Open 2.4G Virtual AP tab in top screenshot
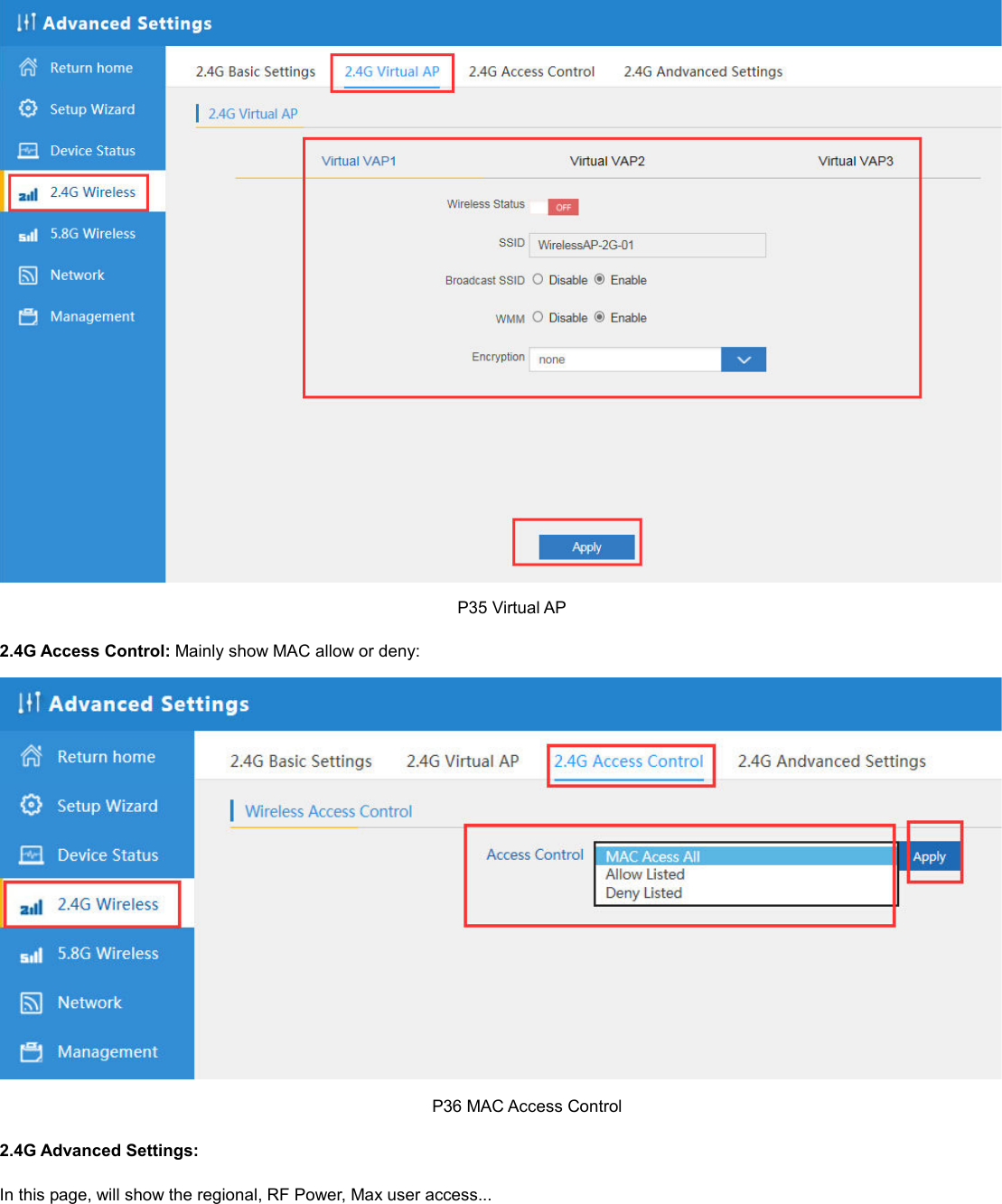This screenshot has height=1204, width=1002. (x=392, y=71)
